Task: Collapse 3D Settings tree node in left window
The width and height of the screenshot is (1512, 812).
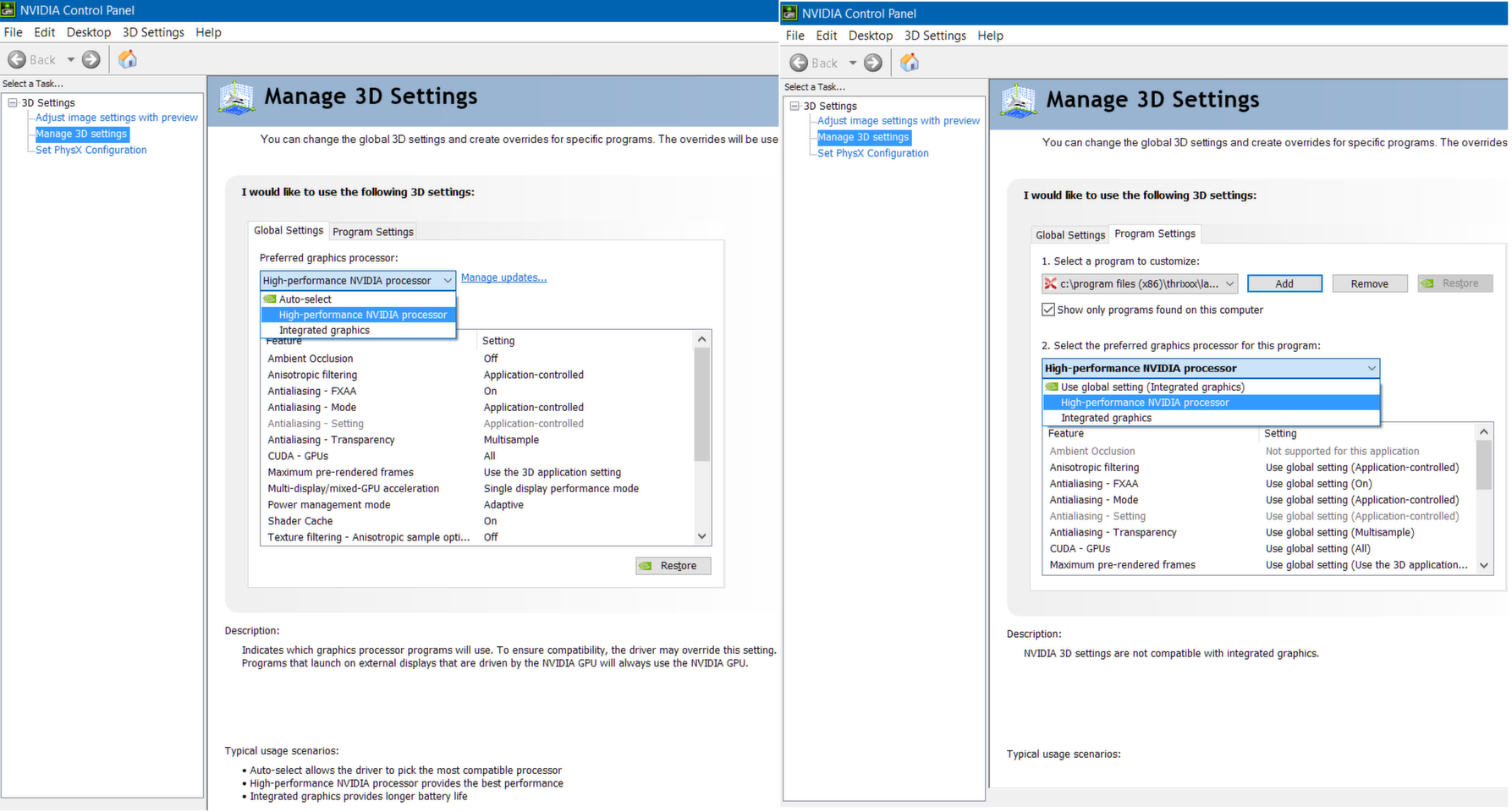Action: (13, 102)
